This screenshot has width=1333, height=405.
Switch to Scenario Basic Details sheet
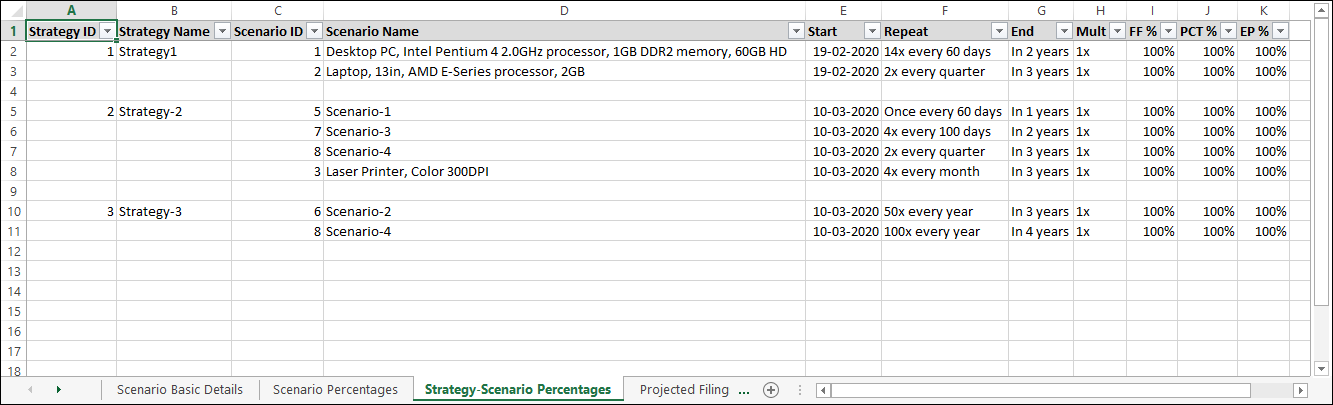point(180,390)
